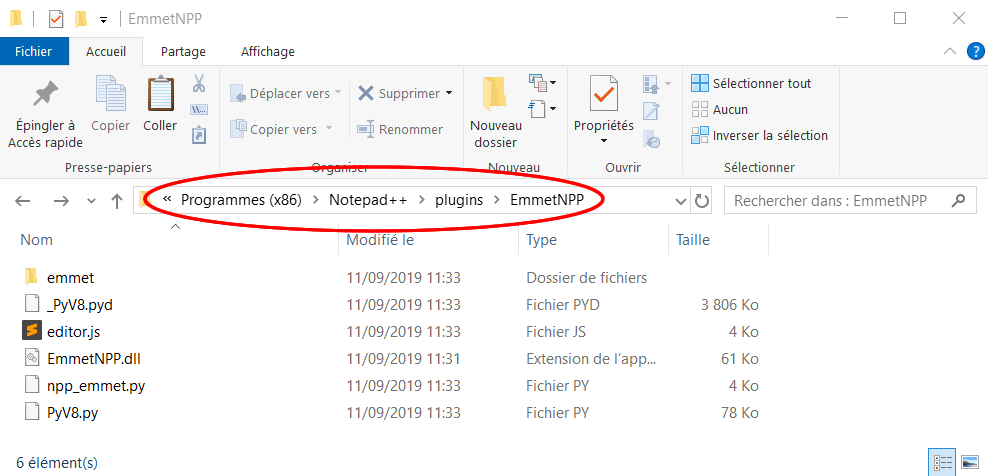Go back with the left arrow
988x476 pixels.
(23, 201)
